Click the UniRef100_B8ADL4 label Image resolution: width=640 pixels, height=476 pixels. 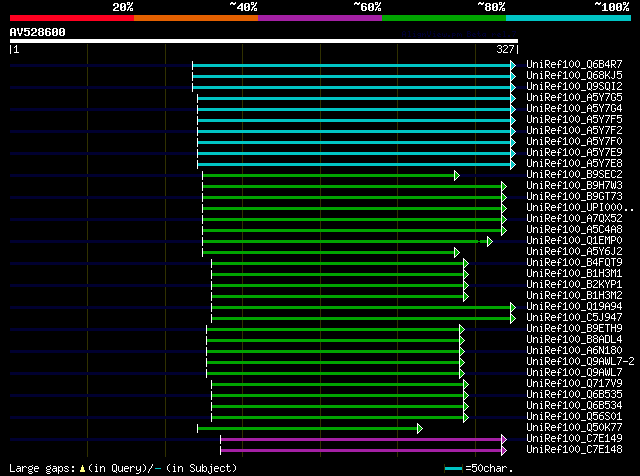[574, 340]
